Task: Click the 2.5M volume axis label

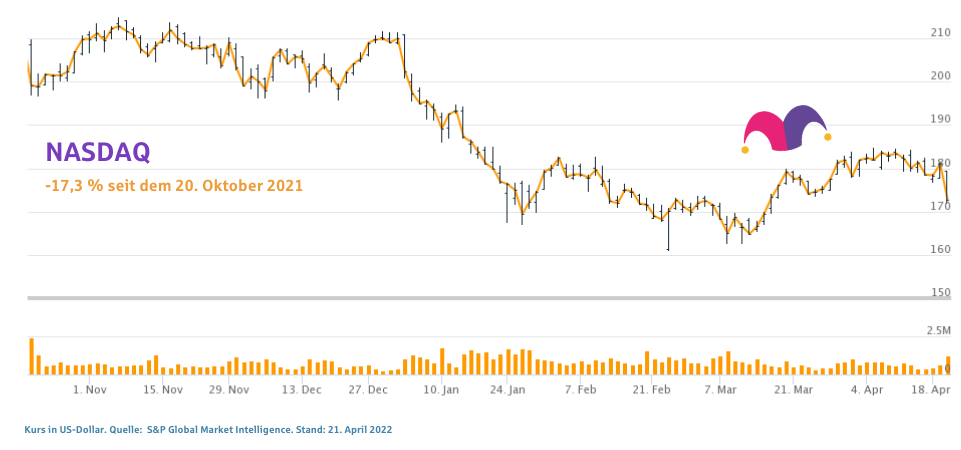Action: coord(938,330)
